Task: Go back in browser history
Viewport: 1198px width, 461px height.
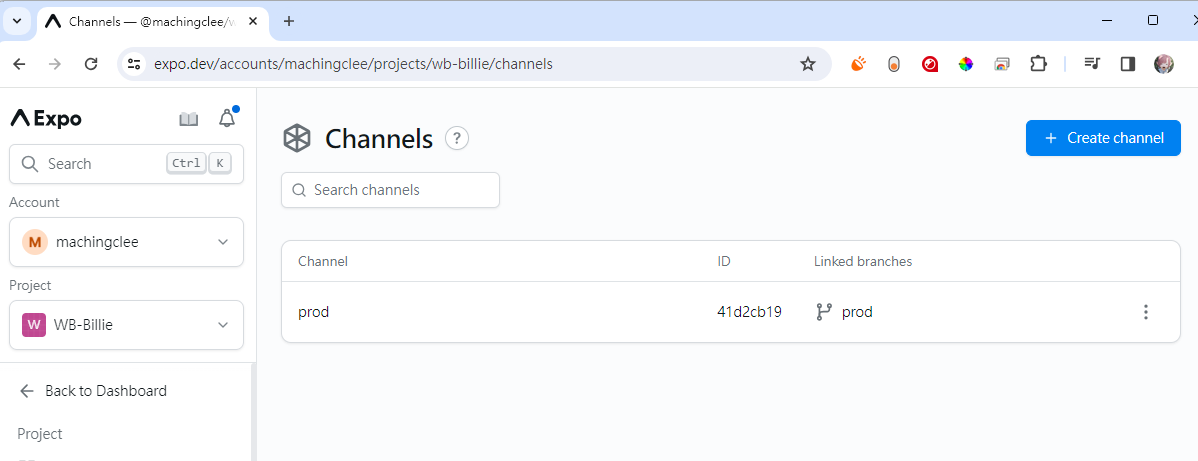Action: 20,64
